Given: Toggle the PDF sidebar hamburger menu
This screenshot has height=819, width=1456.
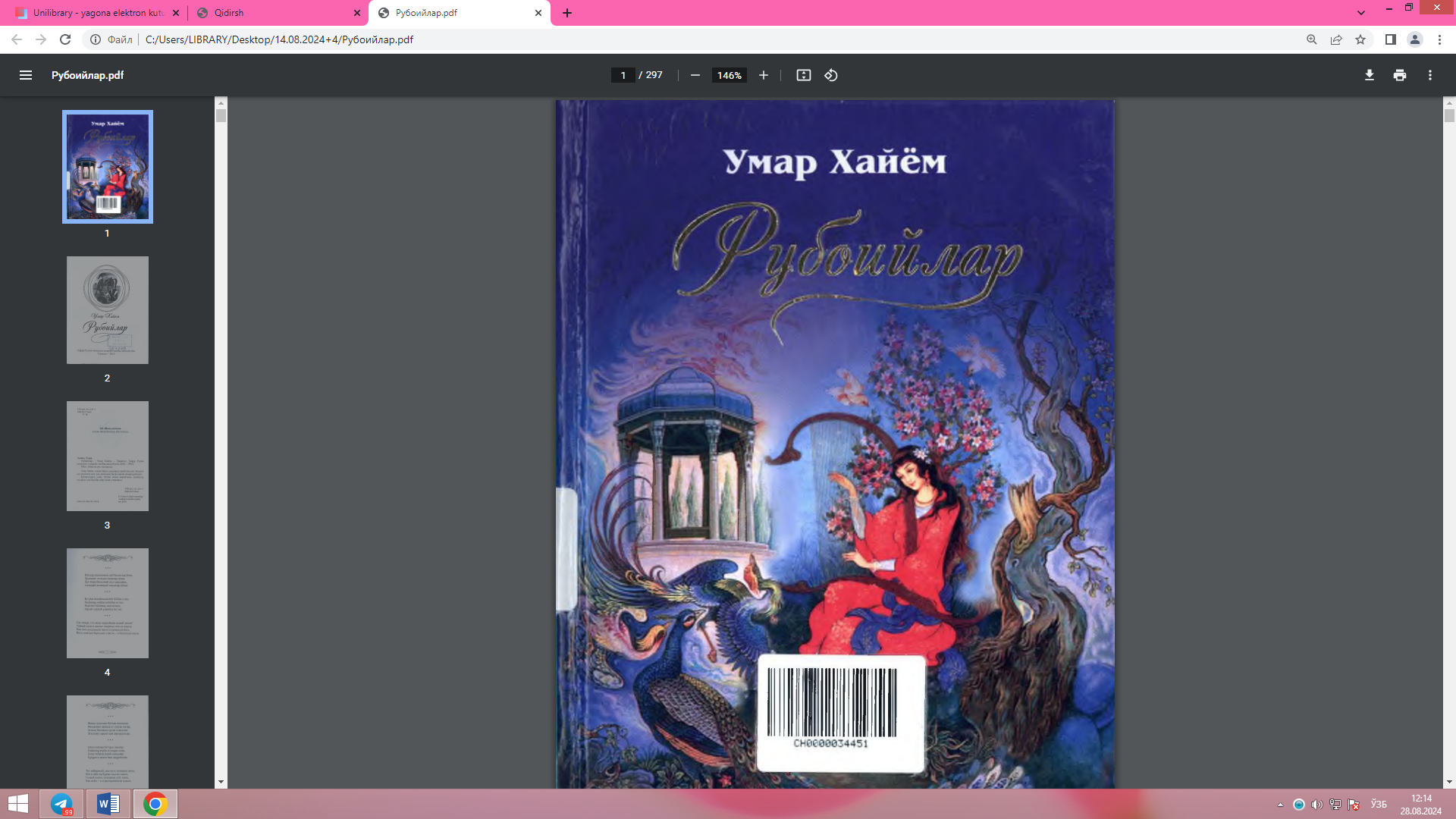Looking at the screenshot, I should pyautogui.click(x=26, y=75).
